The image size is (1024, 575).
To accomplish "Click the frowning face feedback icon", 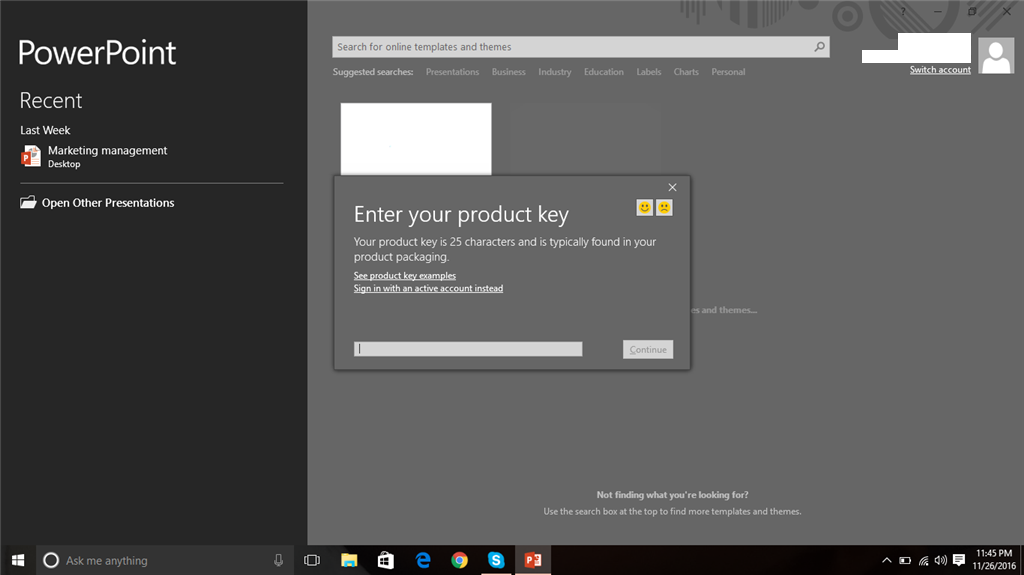I will point(664,208).
